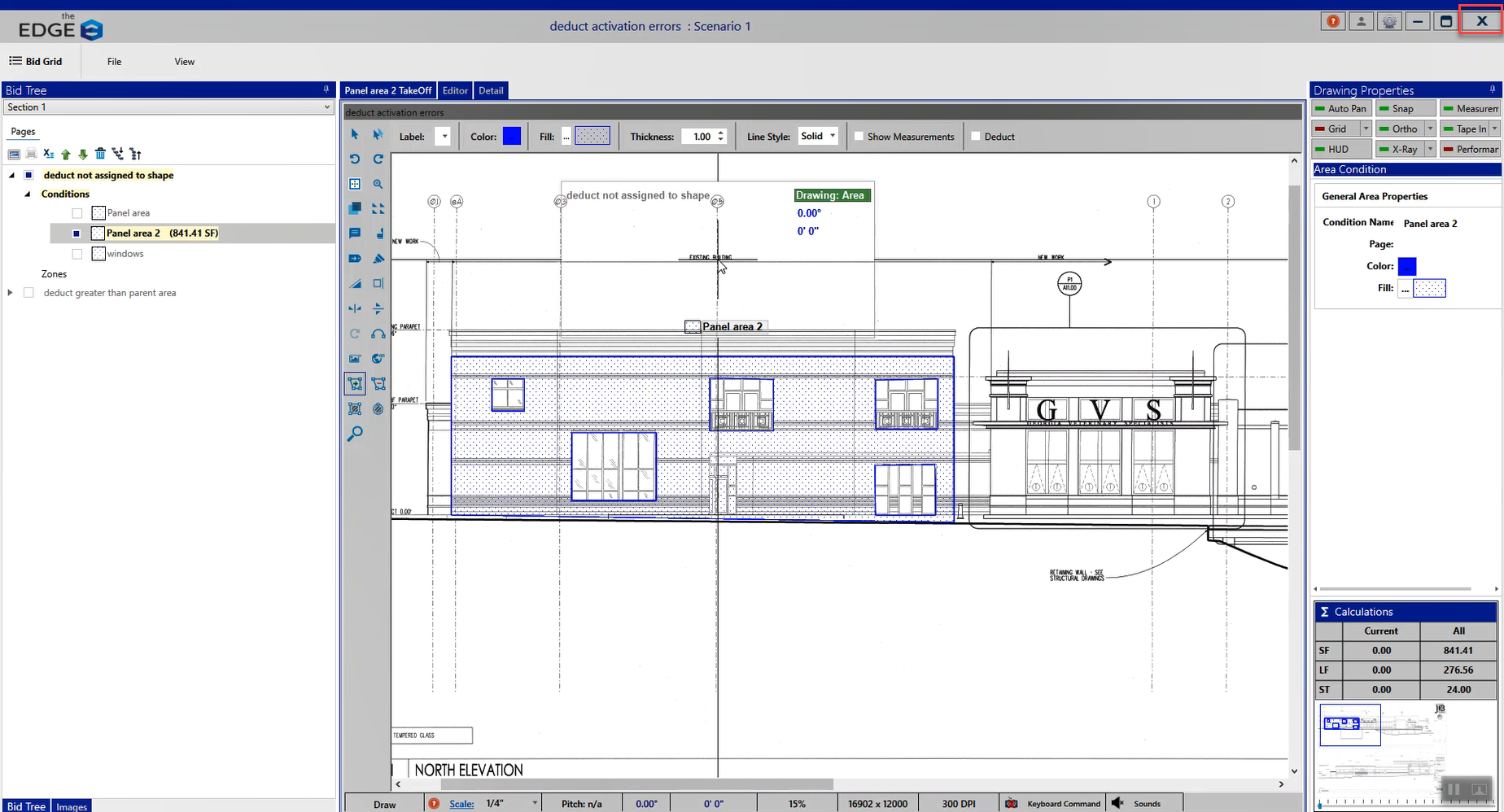Select the arrow pointer tool
Screen dimensions: 1504x812
point(355,134)
